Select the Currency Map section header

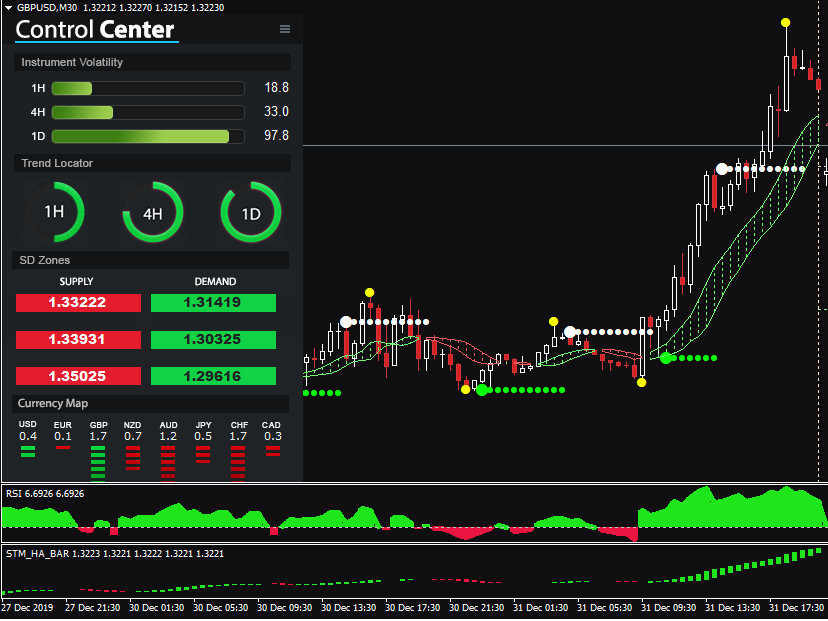click(x=53, y=404)
